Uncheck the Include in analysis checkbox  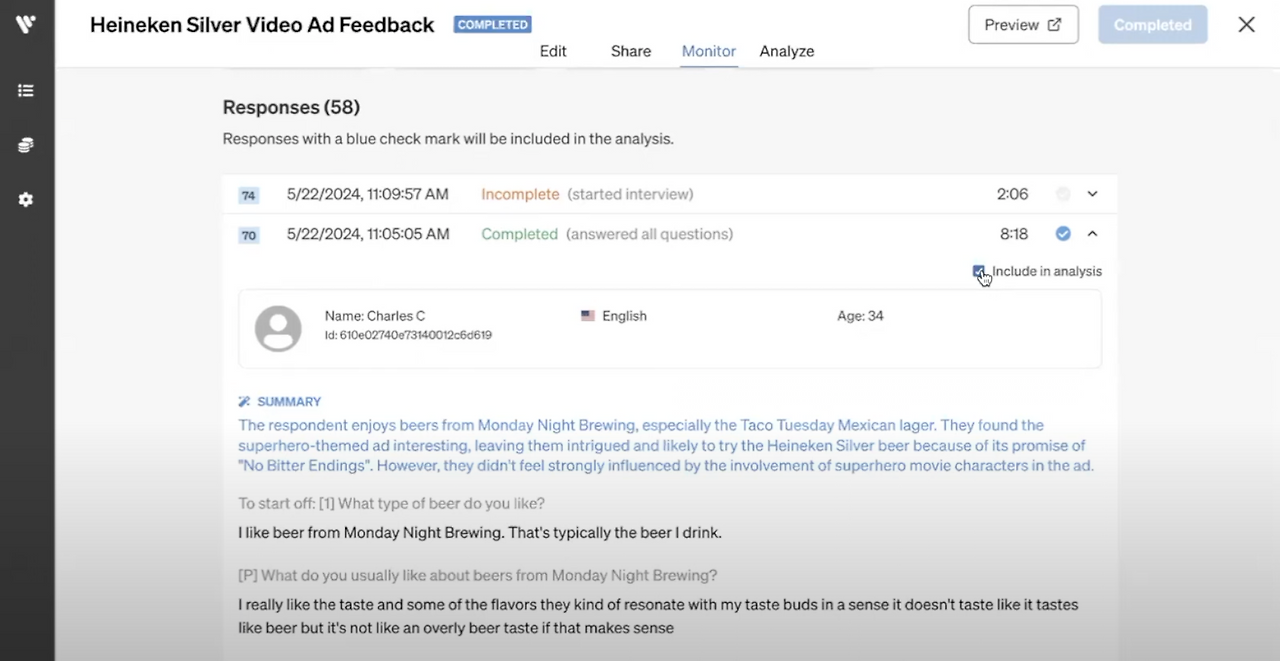979,271
